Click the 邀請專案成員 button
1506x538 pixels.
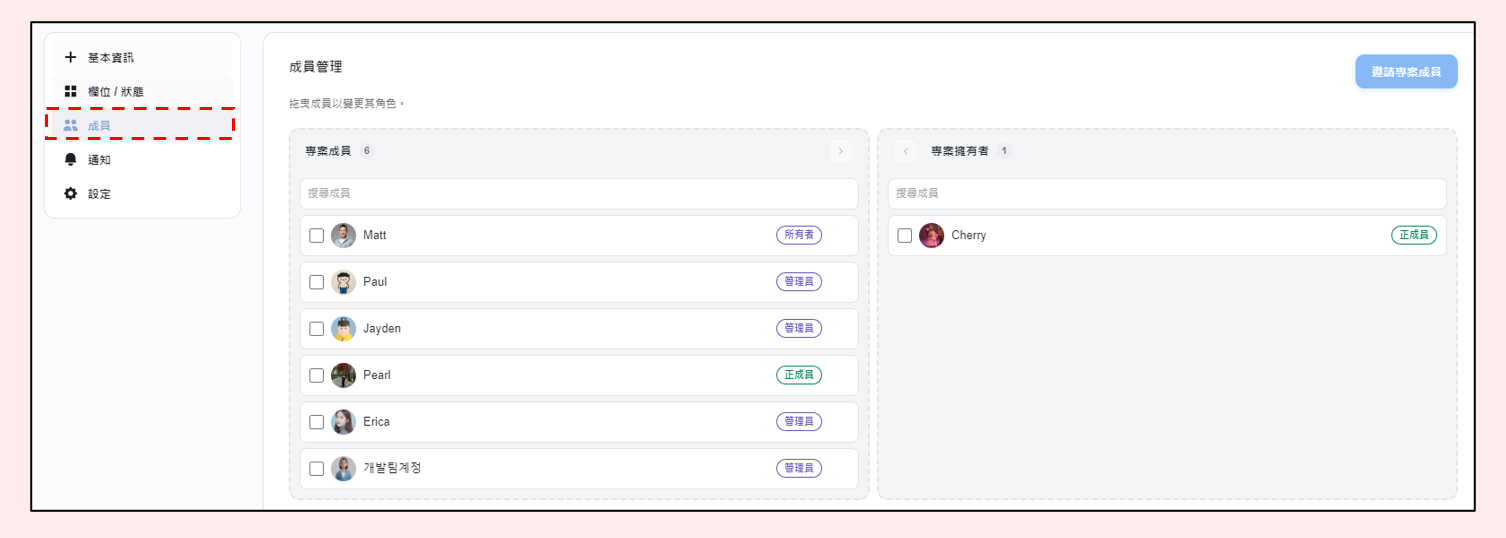(x=1406, y=72)
